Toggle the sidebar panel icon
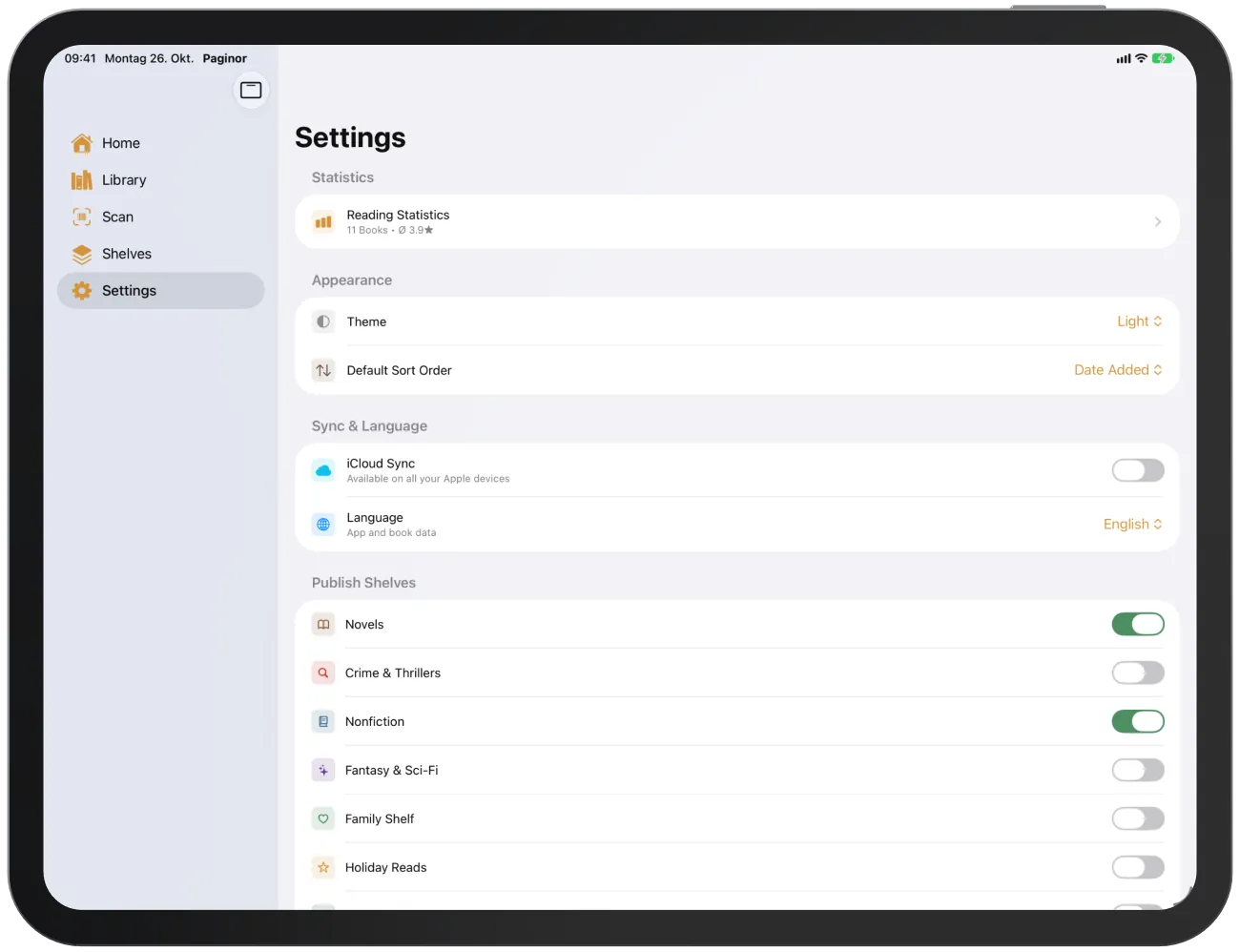The image size is (1240, 952). pos(251,90)
